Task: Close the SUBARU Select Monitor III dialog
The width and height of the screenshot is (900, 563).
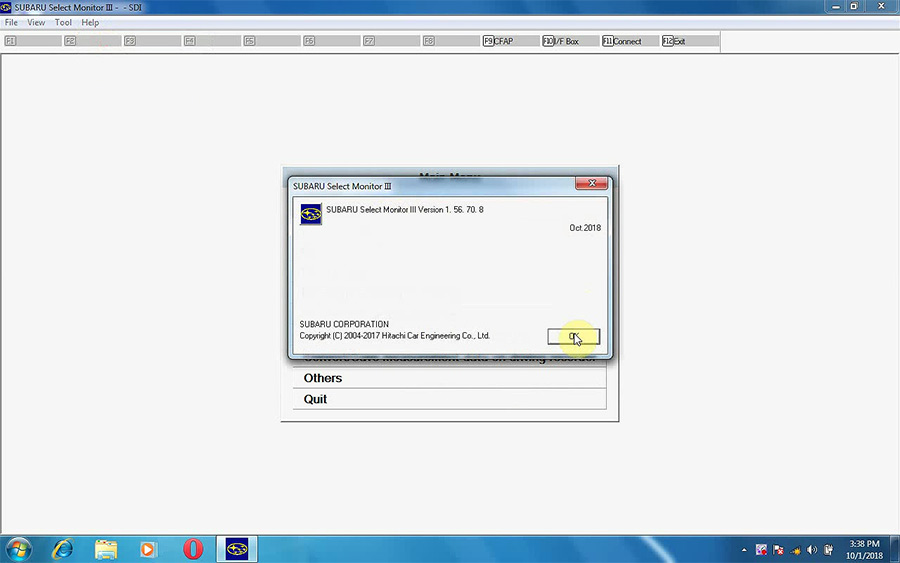Action: point(592,184)
